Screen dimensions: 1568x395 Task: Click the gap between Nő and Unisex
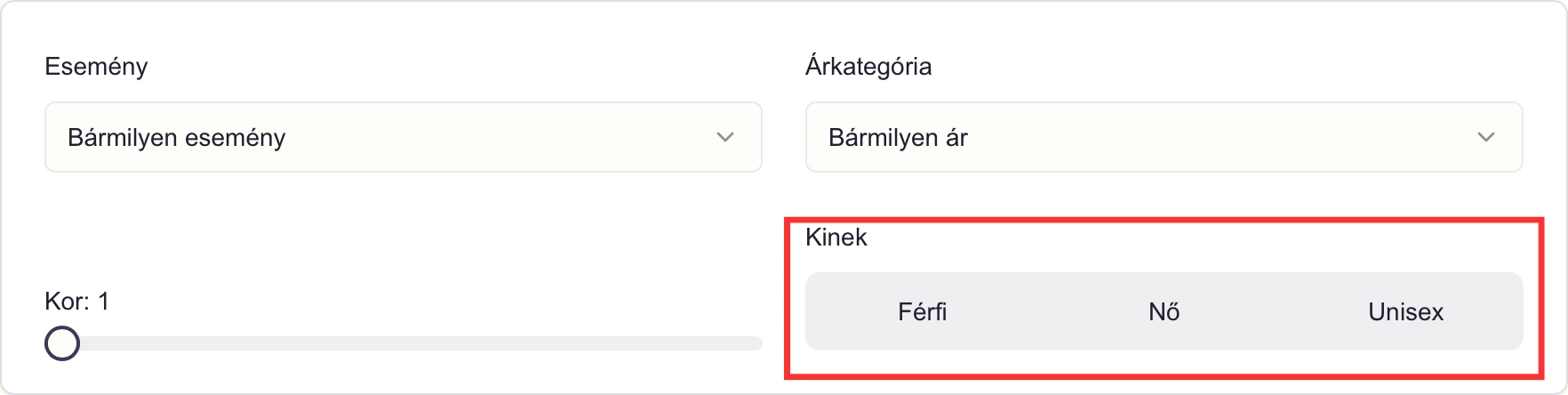pos(1284,311)
